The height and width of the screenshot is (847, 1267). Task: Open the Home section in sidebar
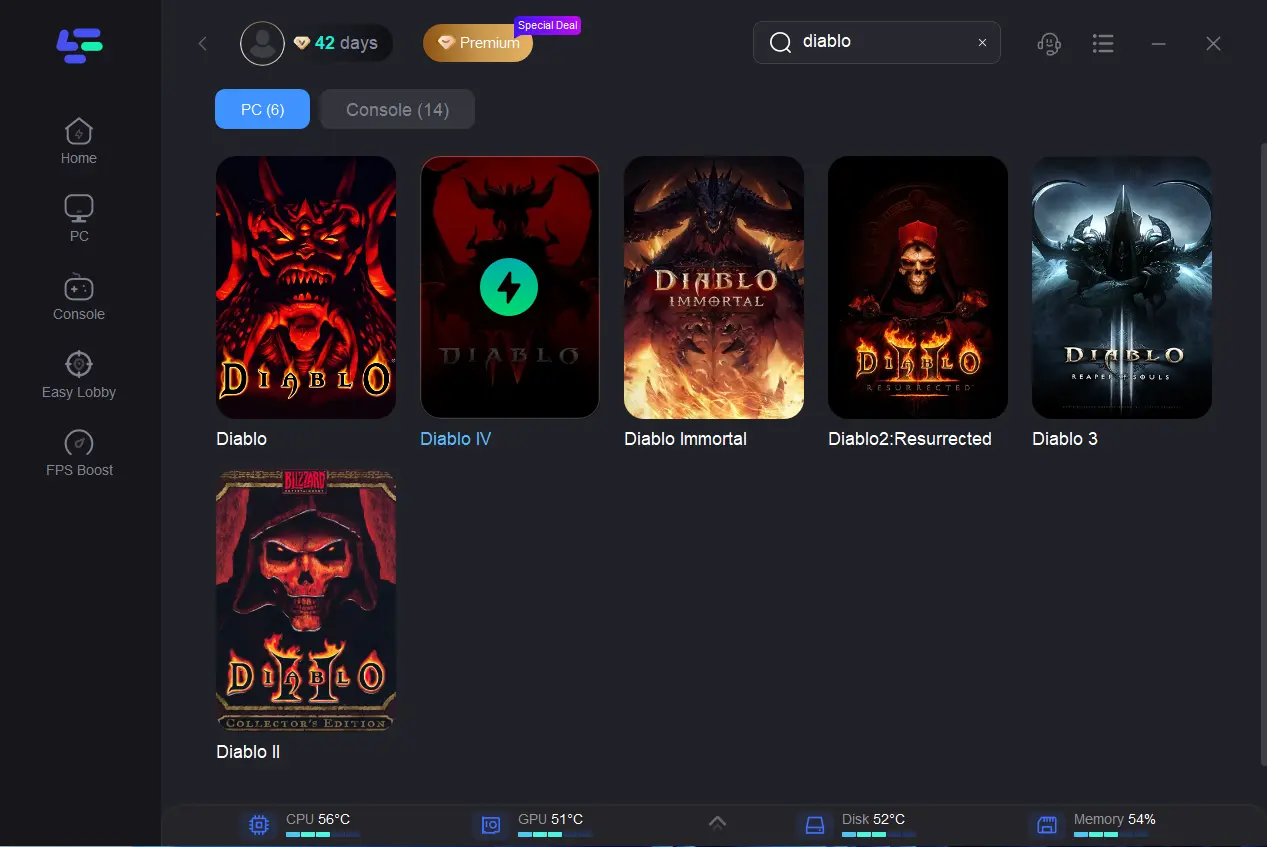click(x=78, y=141)
